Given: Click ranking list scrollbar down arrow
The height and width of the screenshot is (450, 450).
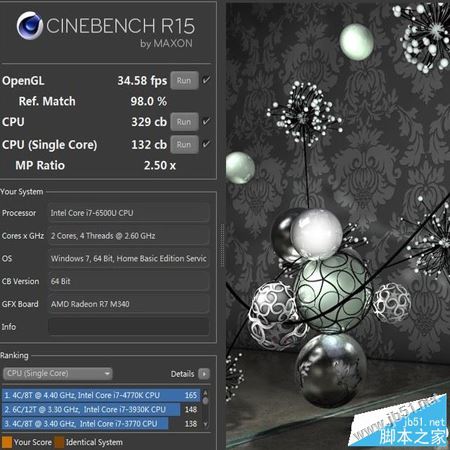Looking at the screenshot, I should tap(205, 424).
